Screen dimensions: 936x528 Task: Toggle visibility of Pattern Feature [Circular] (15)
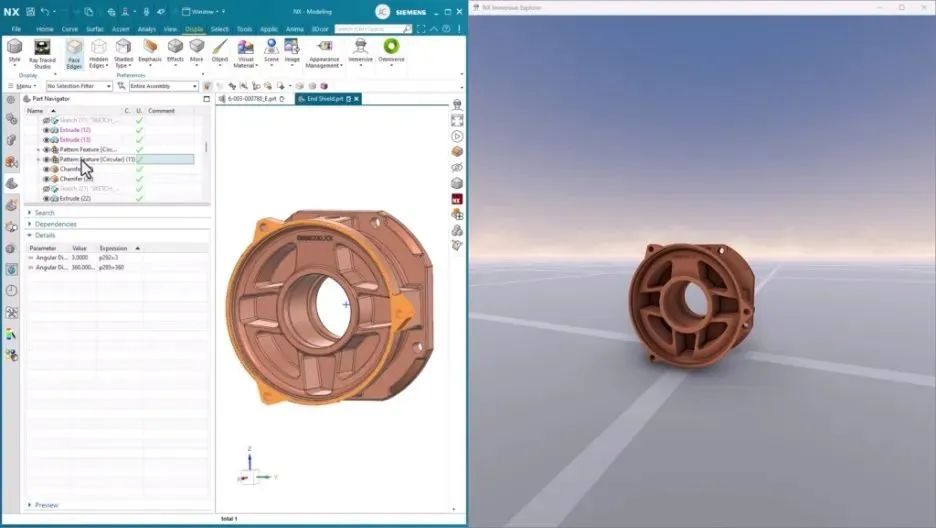(46, 159)
